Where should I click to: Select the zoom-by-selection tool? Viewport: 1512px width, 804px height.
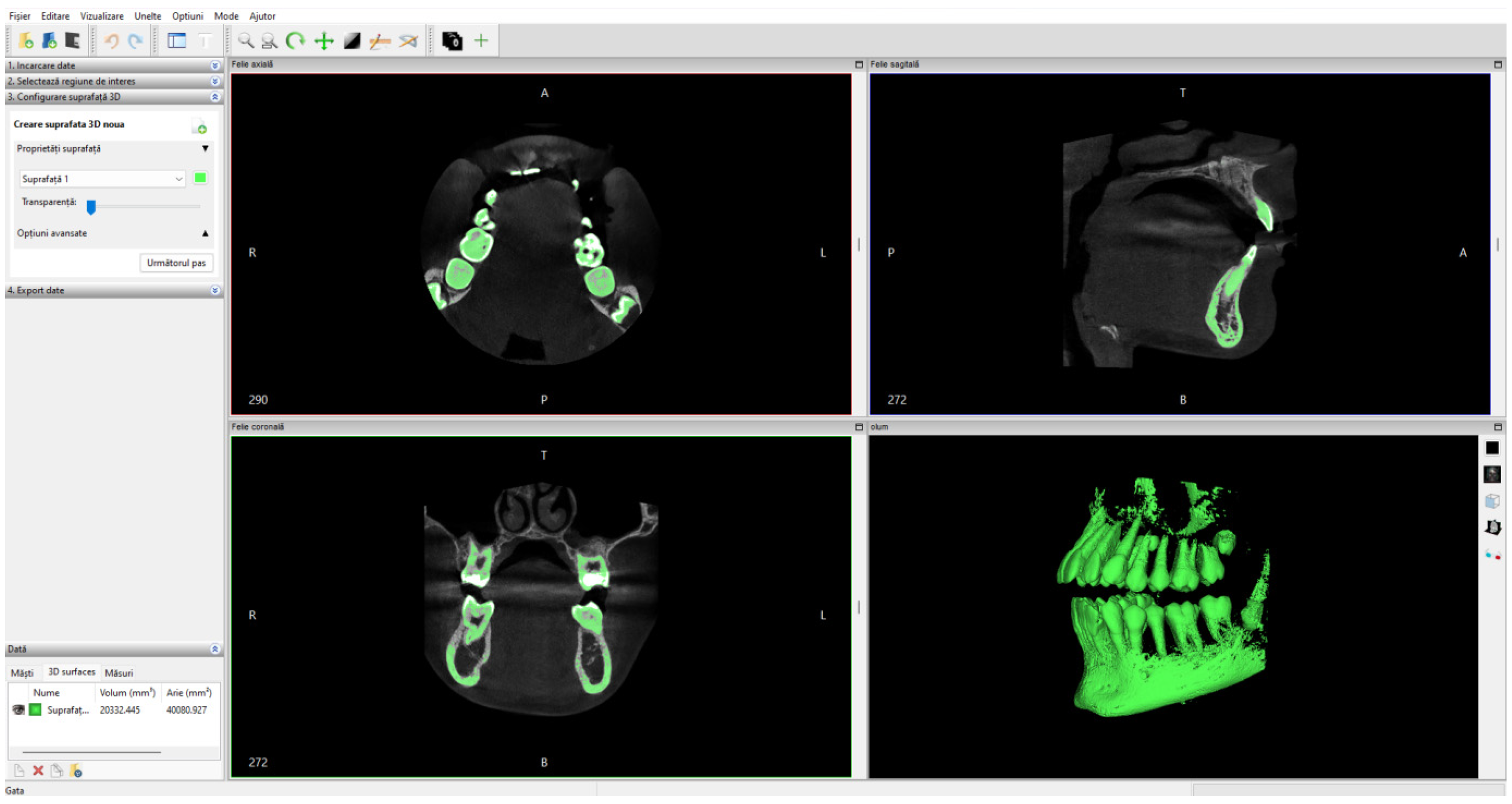(269, 40)
